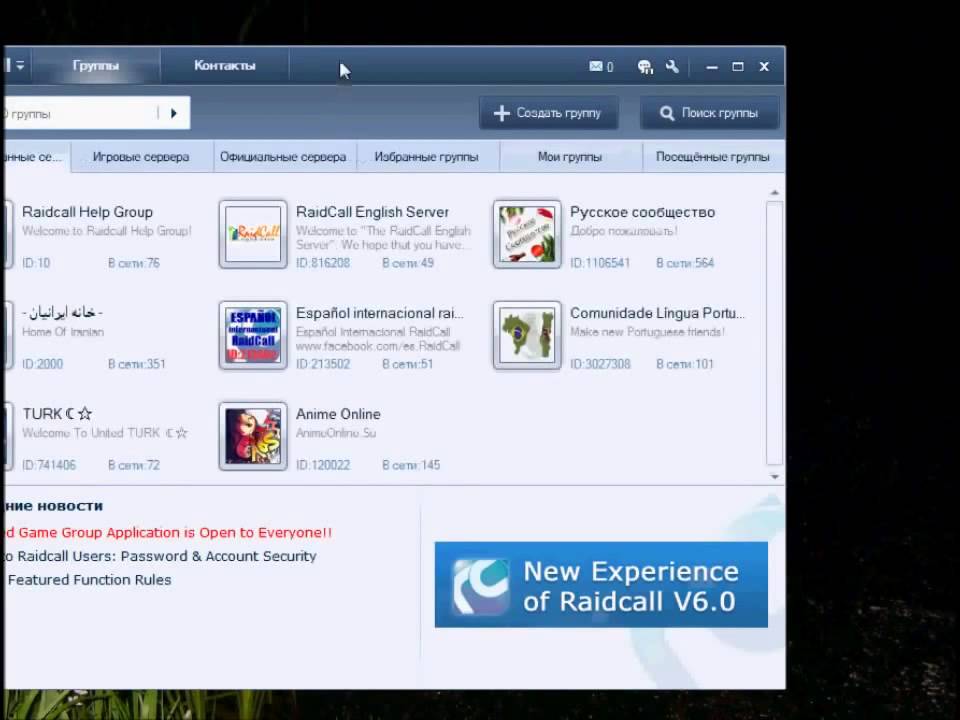Click the В сети:564 online count
960x720 pixels.
pos(685,263)
